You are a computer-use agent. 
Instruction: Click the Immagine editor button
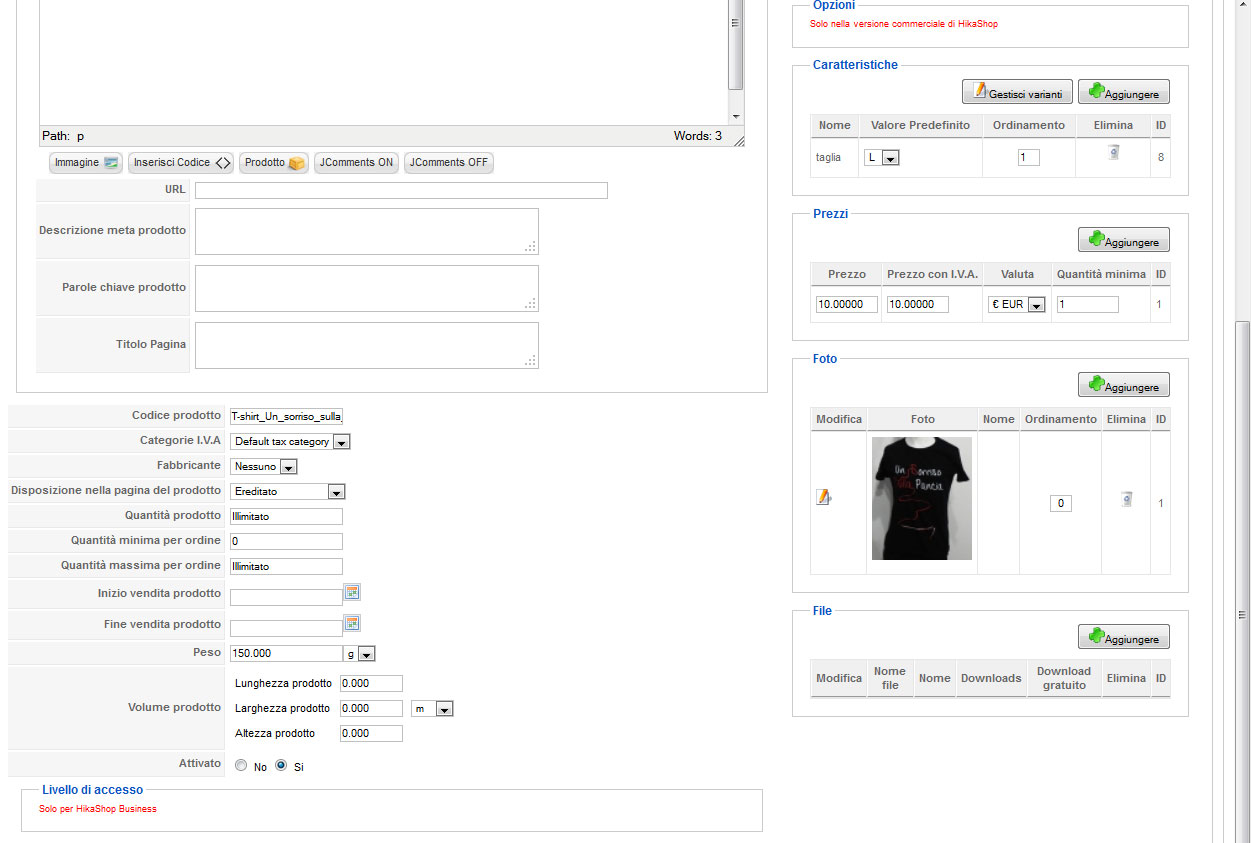click(87, 163)
